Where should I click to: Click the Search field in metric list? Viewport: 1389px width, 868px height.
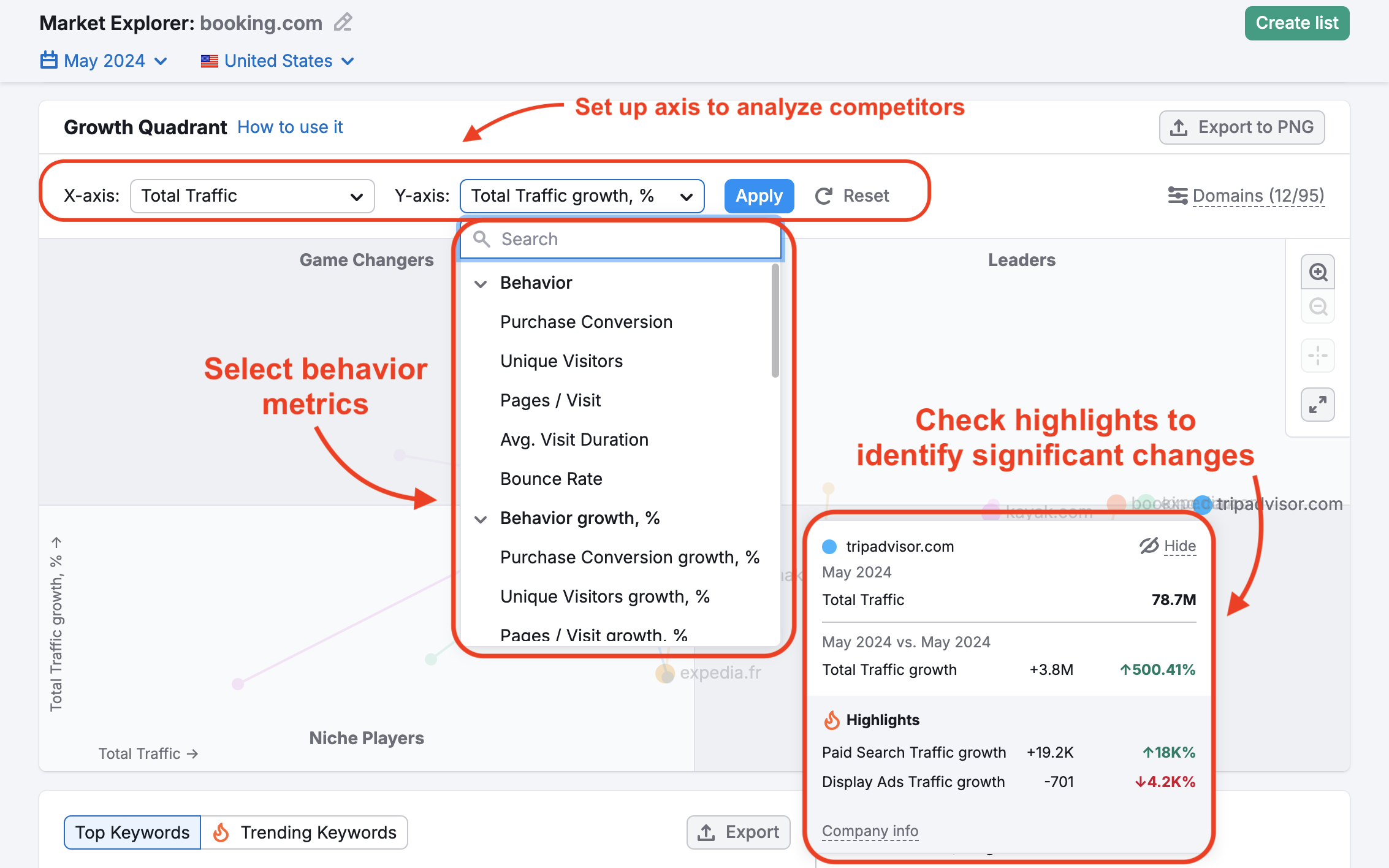coord(620,239)
